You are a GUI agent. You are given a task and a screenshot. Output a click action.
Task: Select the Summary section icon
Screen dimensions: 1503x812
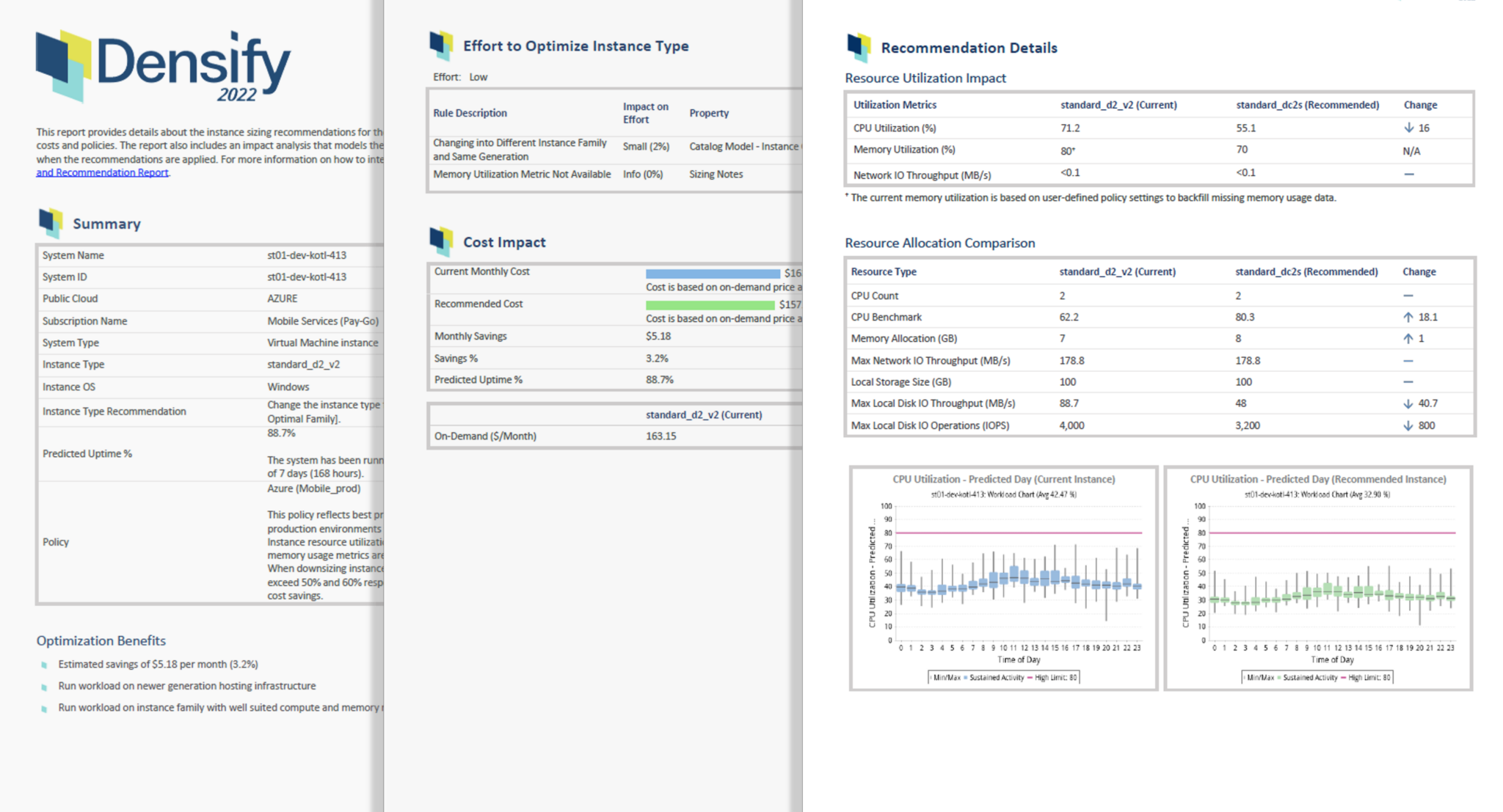pos(51,223)
